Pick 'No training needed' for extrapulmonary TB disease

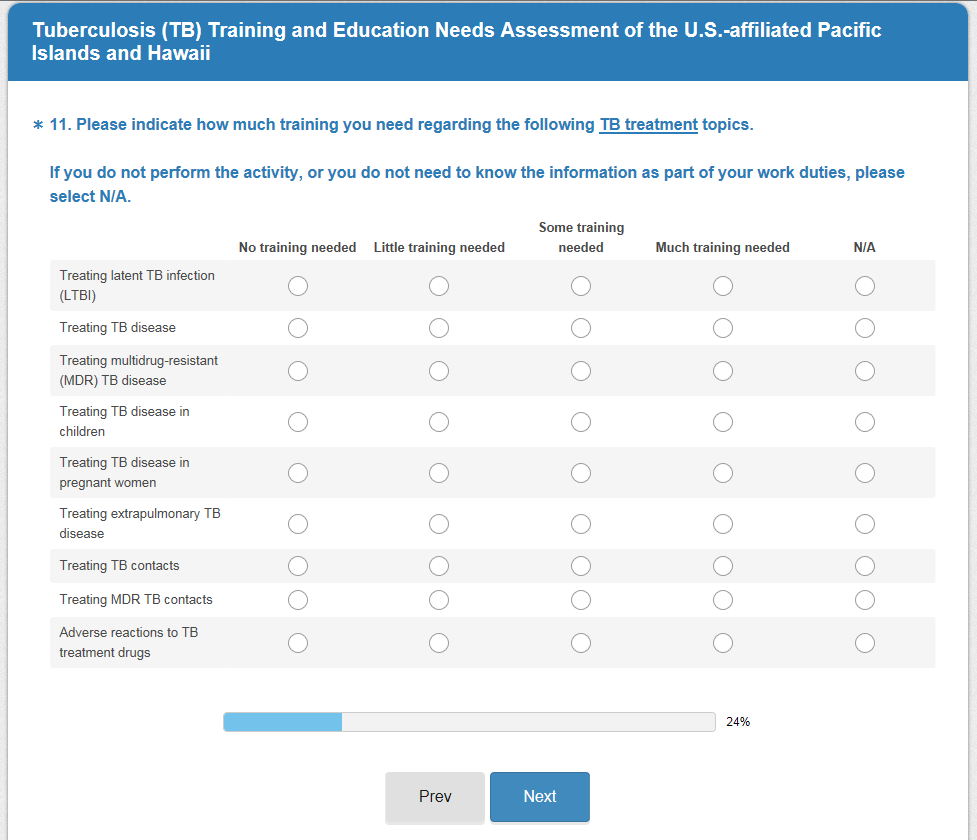click(x=298, y=524)
